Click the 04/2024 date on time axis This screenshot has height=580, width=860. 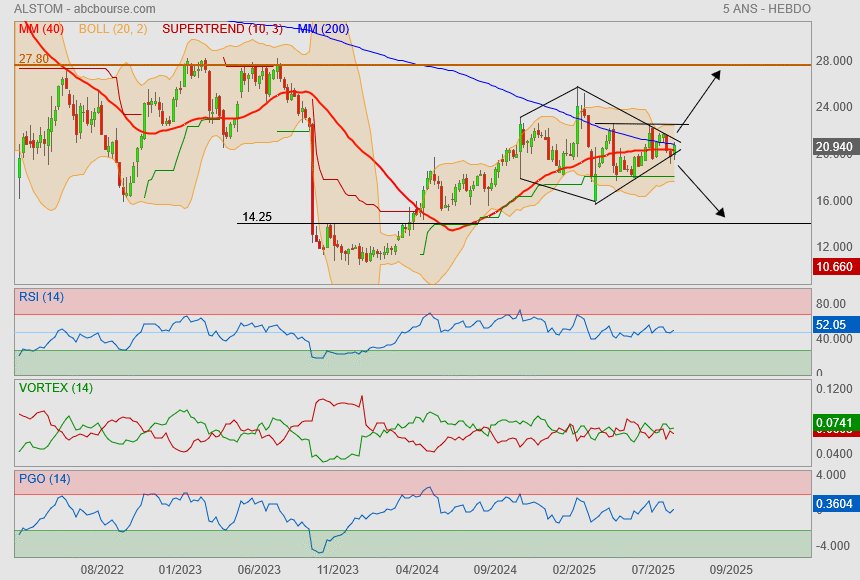[x=417, y=570]
